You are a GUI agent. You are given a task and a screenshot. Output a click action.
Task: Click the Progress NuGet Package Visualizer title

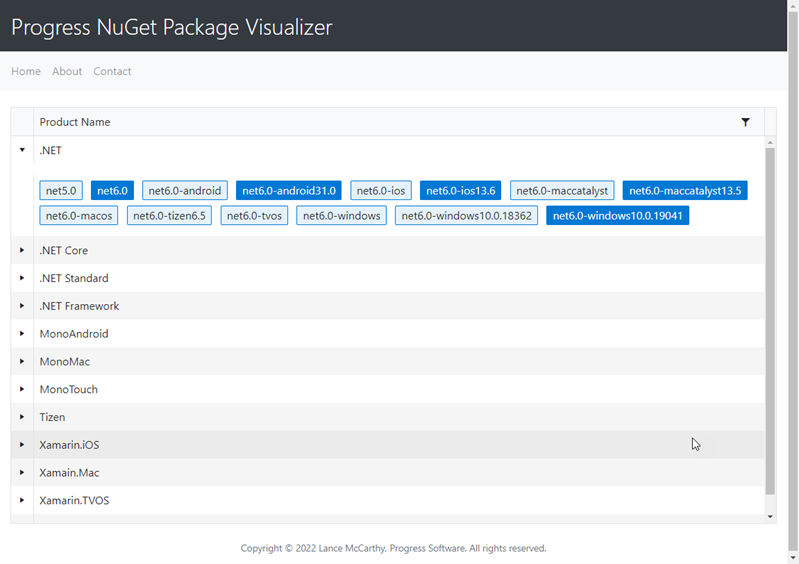[172, 27]
